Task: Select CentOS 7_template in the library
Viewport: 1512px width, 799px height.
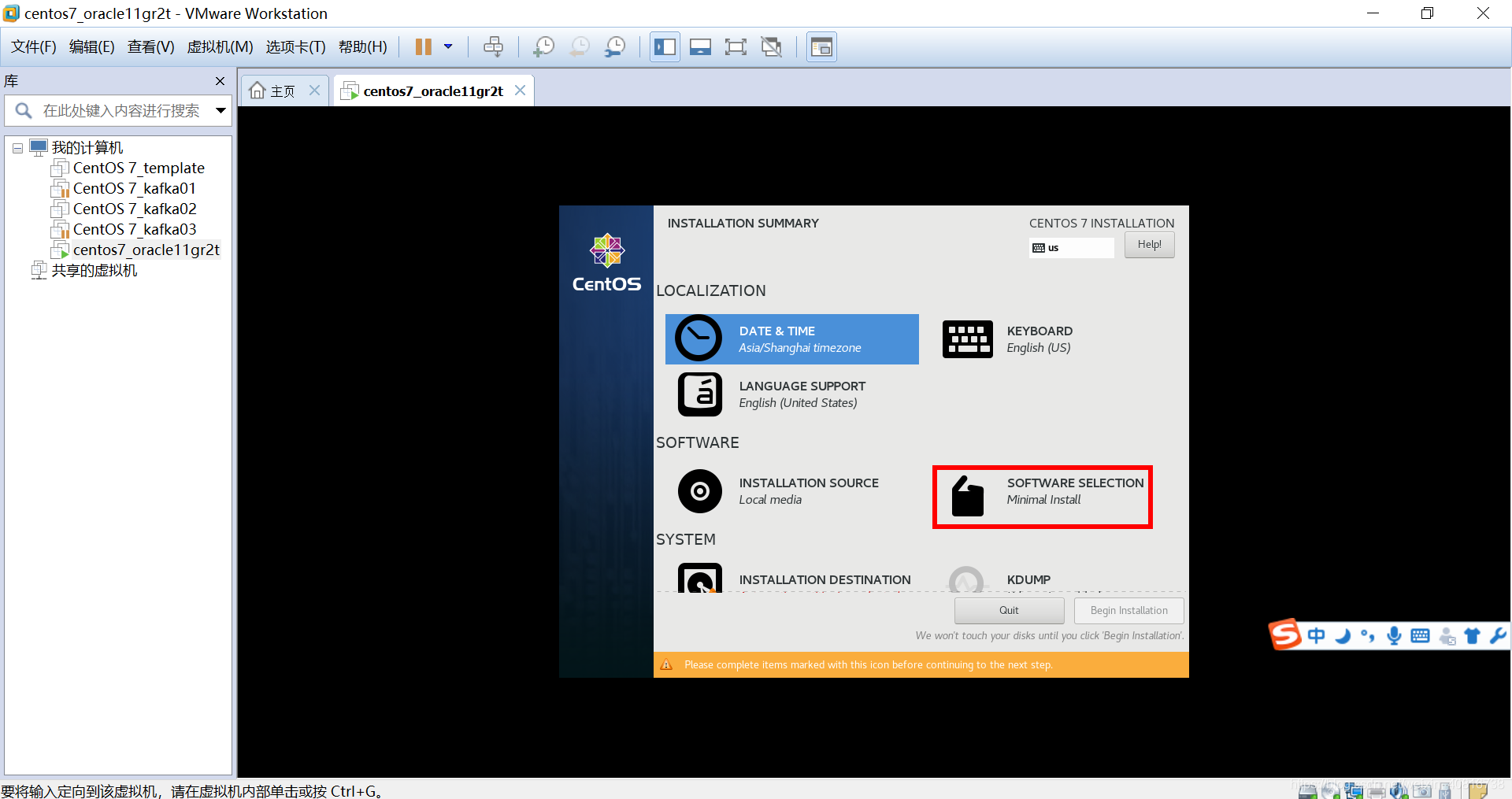Action: click(x=139, y=168)
